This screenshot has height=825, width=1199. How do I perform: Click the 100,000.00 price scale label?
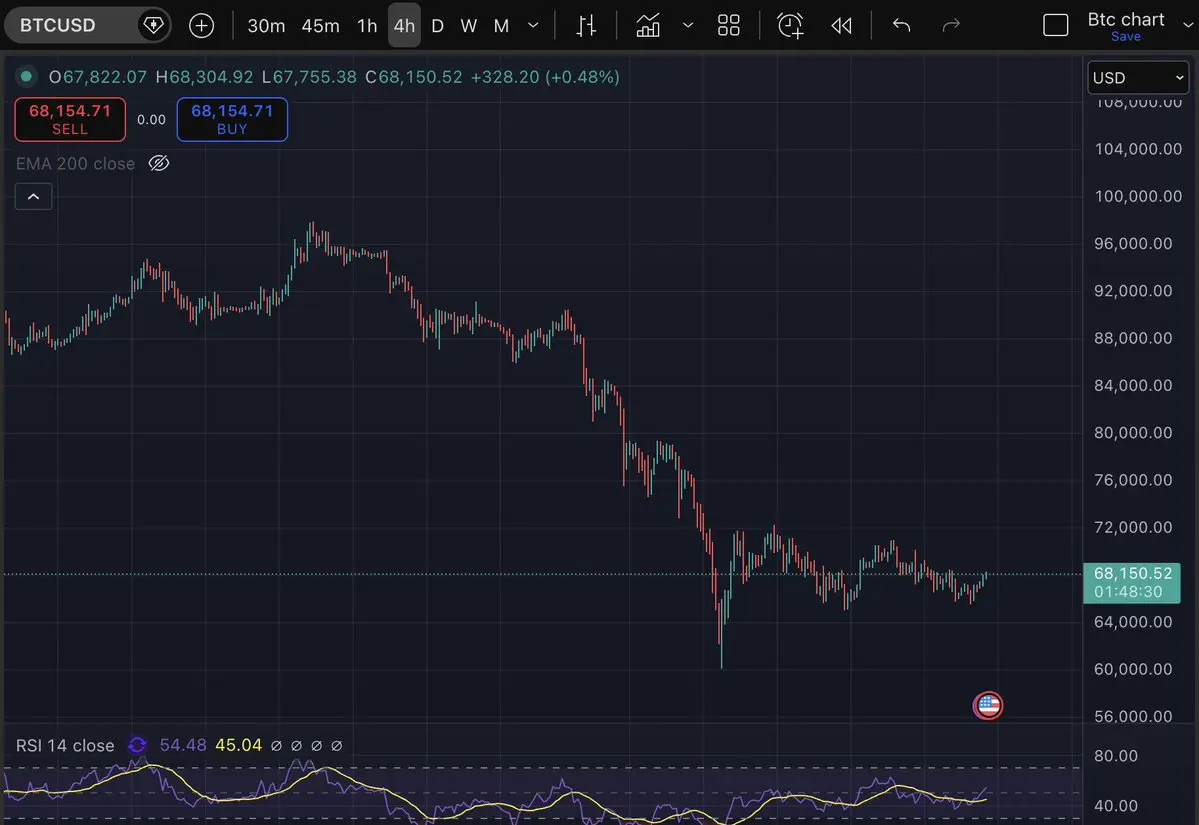click(x=1138, y=197)
